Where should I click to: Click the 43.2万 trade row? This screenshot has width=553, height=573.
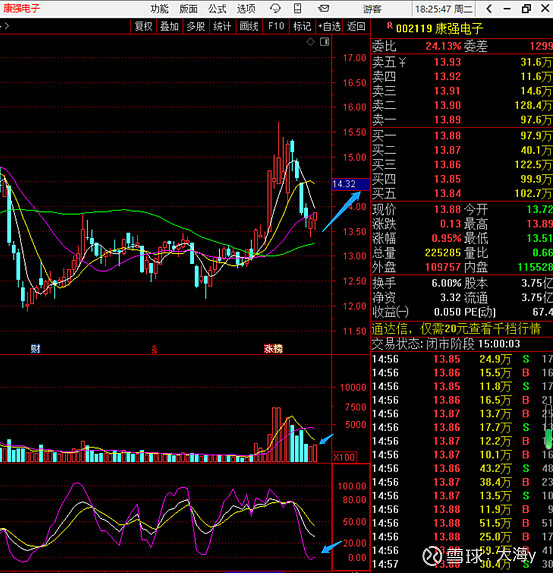point(462,468)
